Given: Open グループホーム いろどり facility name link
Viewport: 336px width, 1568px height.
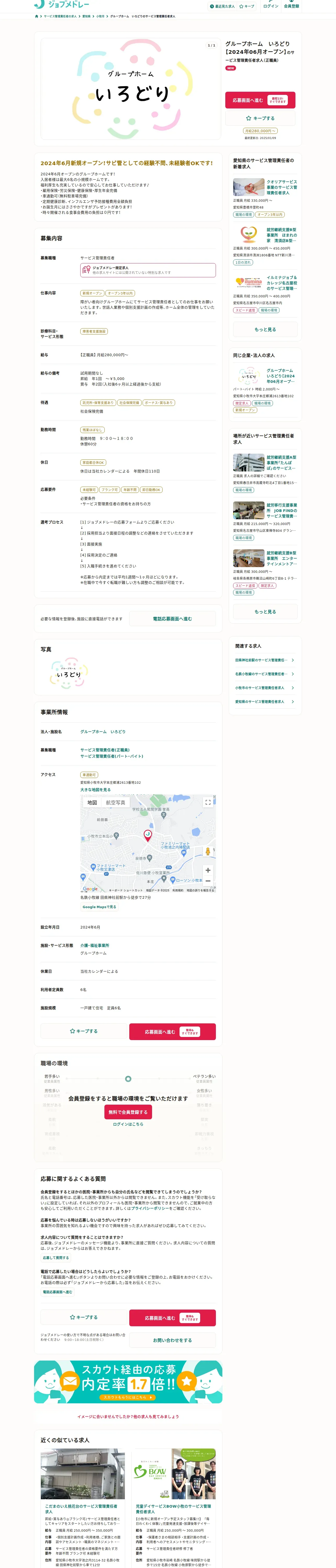Looking at the screenshot, I should [x=103, y=732].
